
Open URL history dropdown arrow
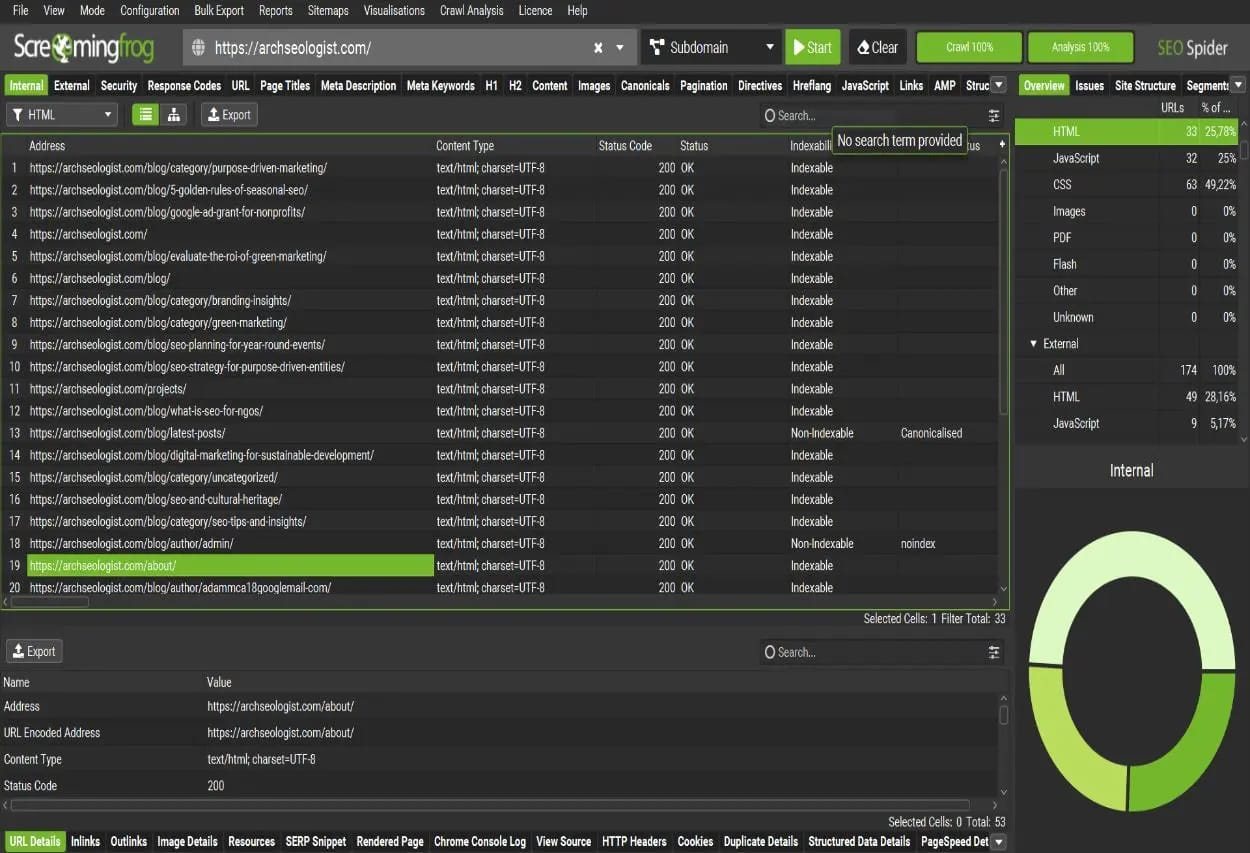[620, 47]
